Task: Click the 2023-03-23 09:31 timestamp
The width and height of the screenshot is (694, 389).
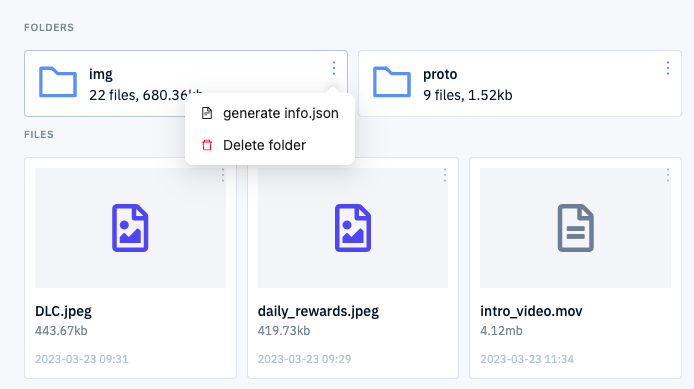Action: tap(82, 359)
